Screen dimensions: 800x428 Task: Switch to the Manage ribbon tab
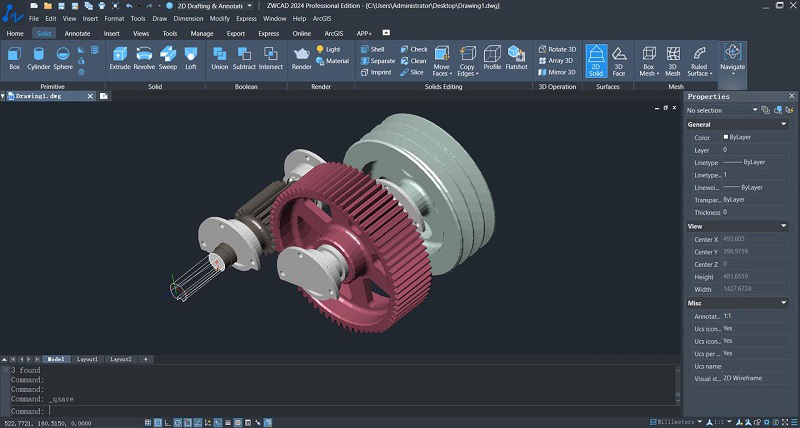point(202,34)
